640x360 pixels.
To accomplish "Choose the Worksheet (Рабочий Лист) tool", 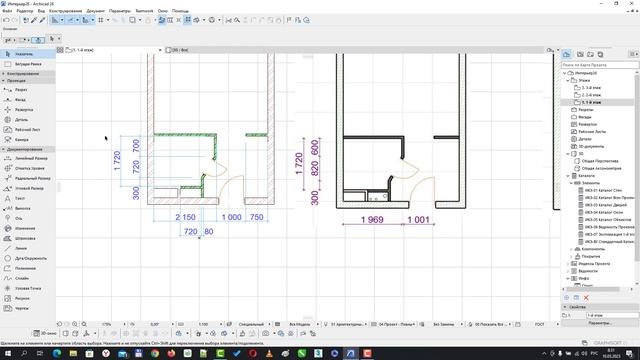I will click(x=28, y=130).
